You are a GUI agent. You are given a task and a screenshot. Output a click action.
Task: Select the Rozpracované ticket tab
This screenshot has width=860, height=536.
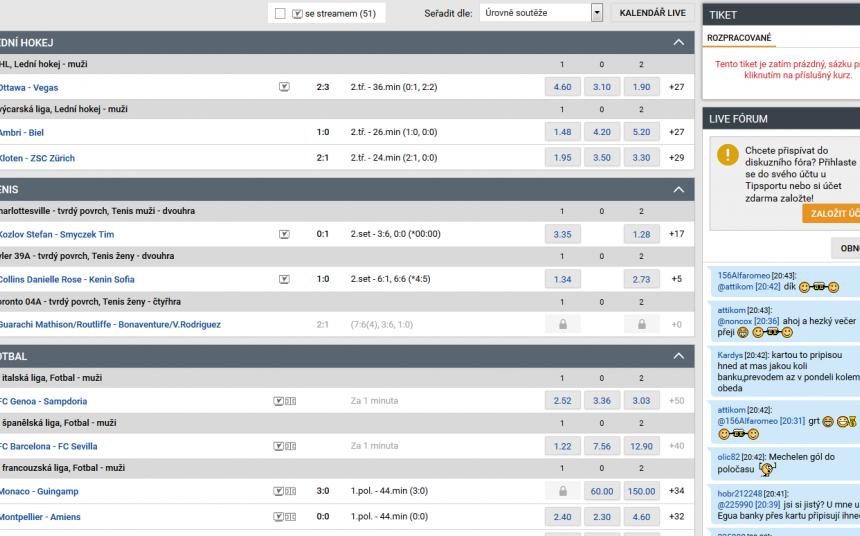(x=739, y=38)
